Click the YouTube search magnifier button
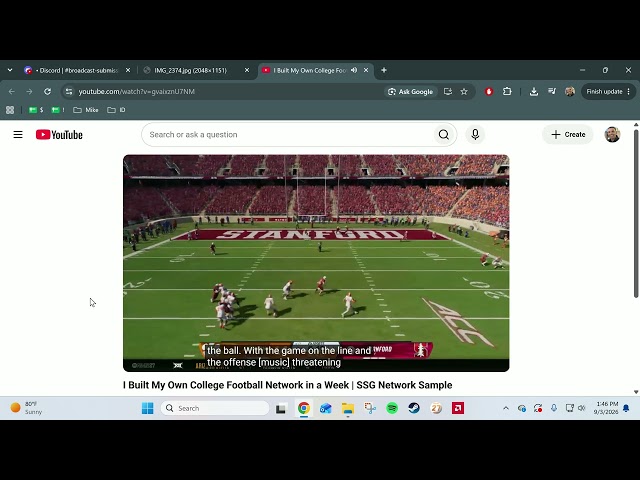640x480 pixels. click(x=444, y=134)
